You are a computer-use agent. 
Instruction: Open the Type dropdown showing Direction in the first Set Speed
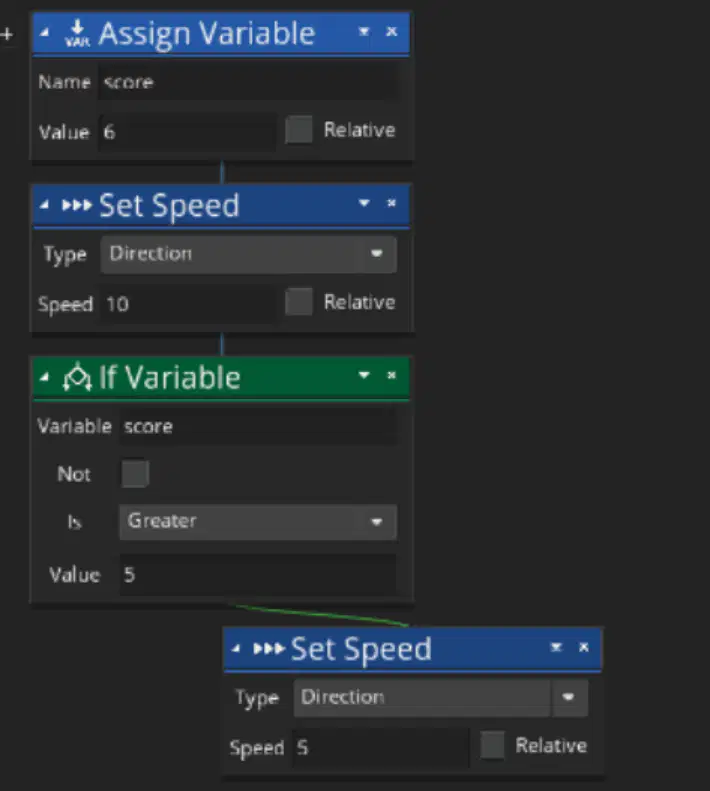[248, 254]
